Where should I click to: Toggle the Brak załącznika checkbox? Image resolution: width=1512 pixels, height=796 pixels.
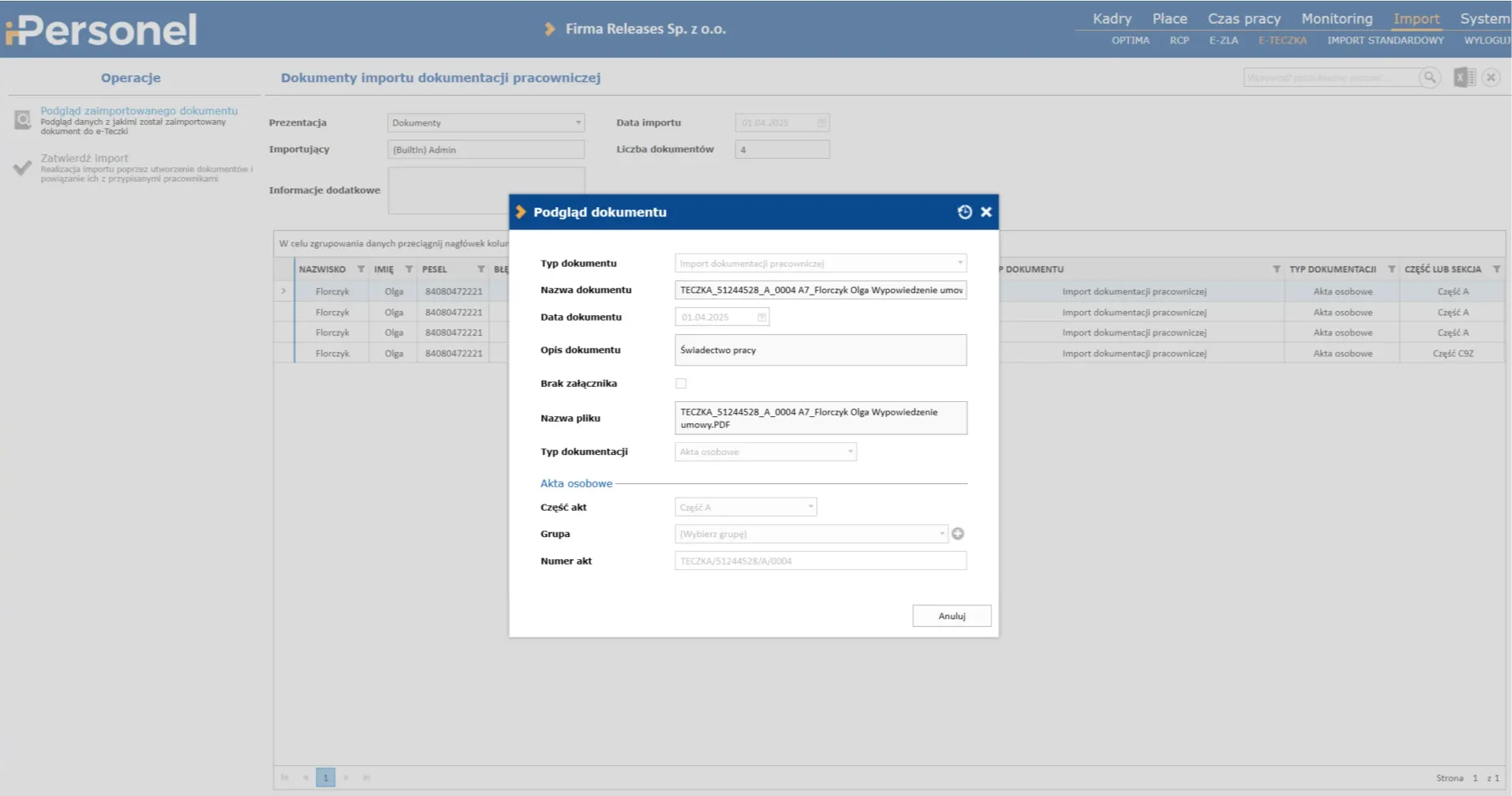coord(681,384)
